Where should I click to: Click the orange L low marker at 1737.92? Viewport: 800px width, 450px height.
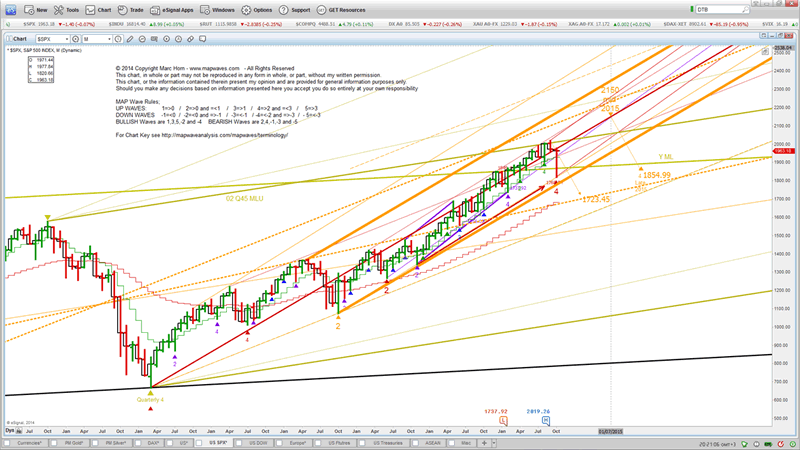tap(503, 420)
